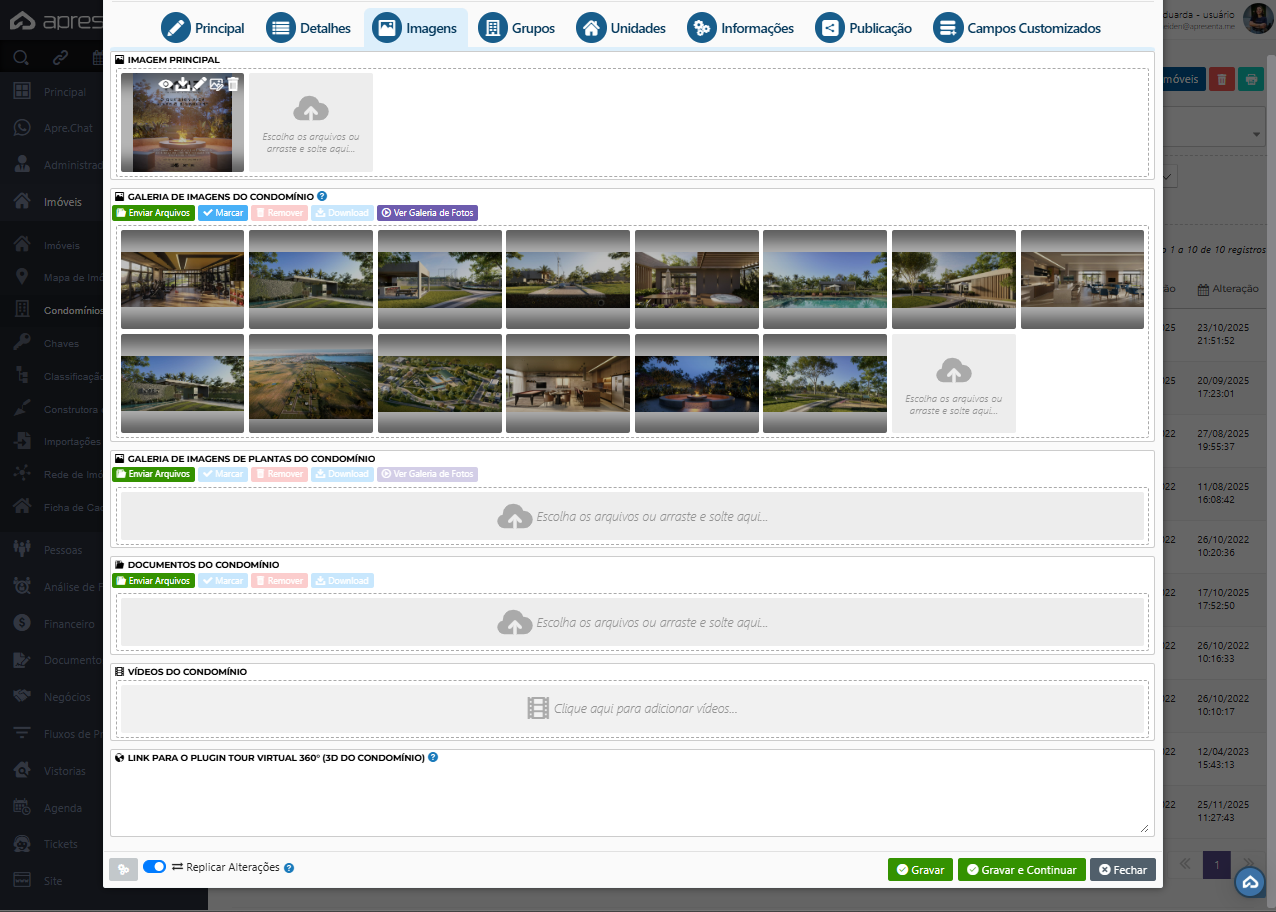Click the eye icon on the main image
This screenshot has height=912, width=1276.
(165, 85)
